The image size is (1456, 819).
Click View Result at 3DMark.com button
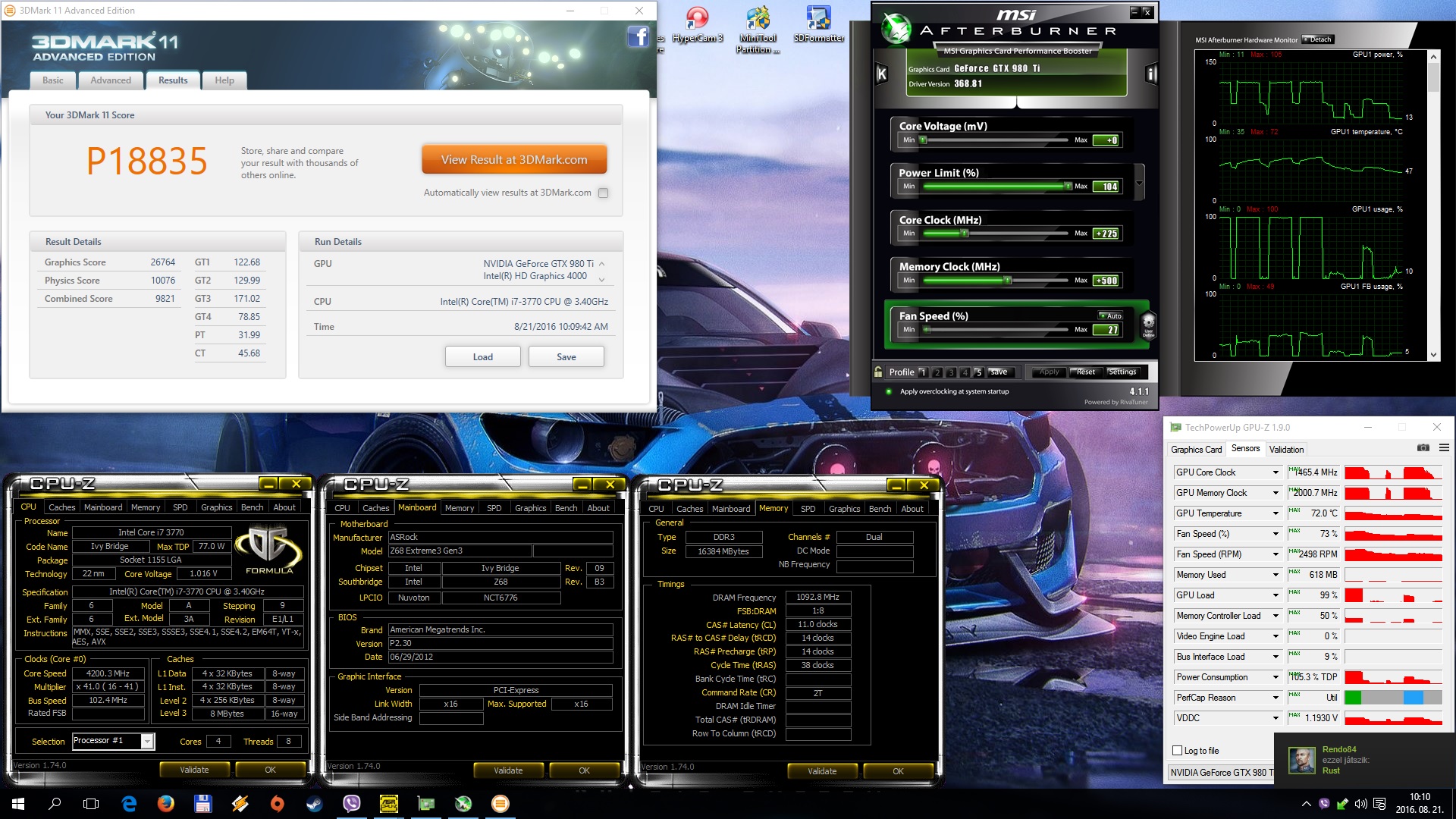click(514, 159)
